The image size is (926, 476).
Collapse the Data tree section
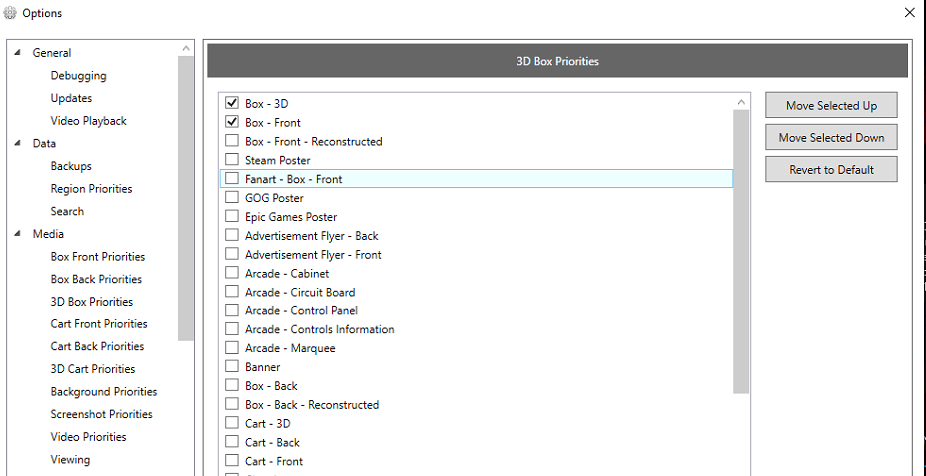[18, 143]
